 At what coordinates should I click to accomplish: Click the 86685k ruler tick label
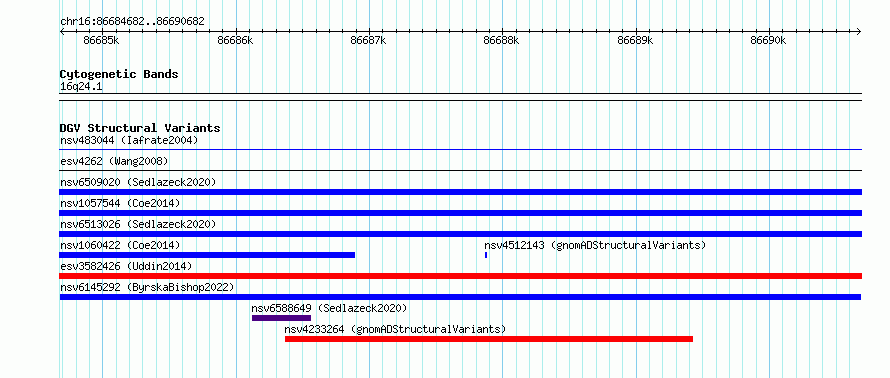tap(101, 40)
